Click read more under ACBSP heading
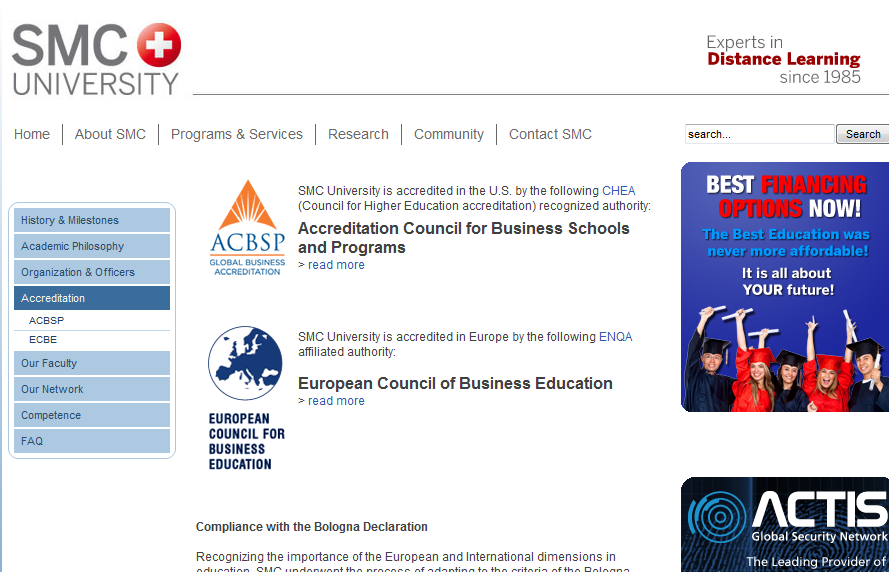Screen dimensions: 889x572 pyautogui.click(x=336, y=265)
